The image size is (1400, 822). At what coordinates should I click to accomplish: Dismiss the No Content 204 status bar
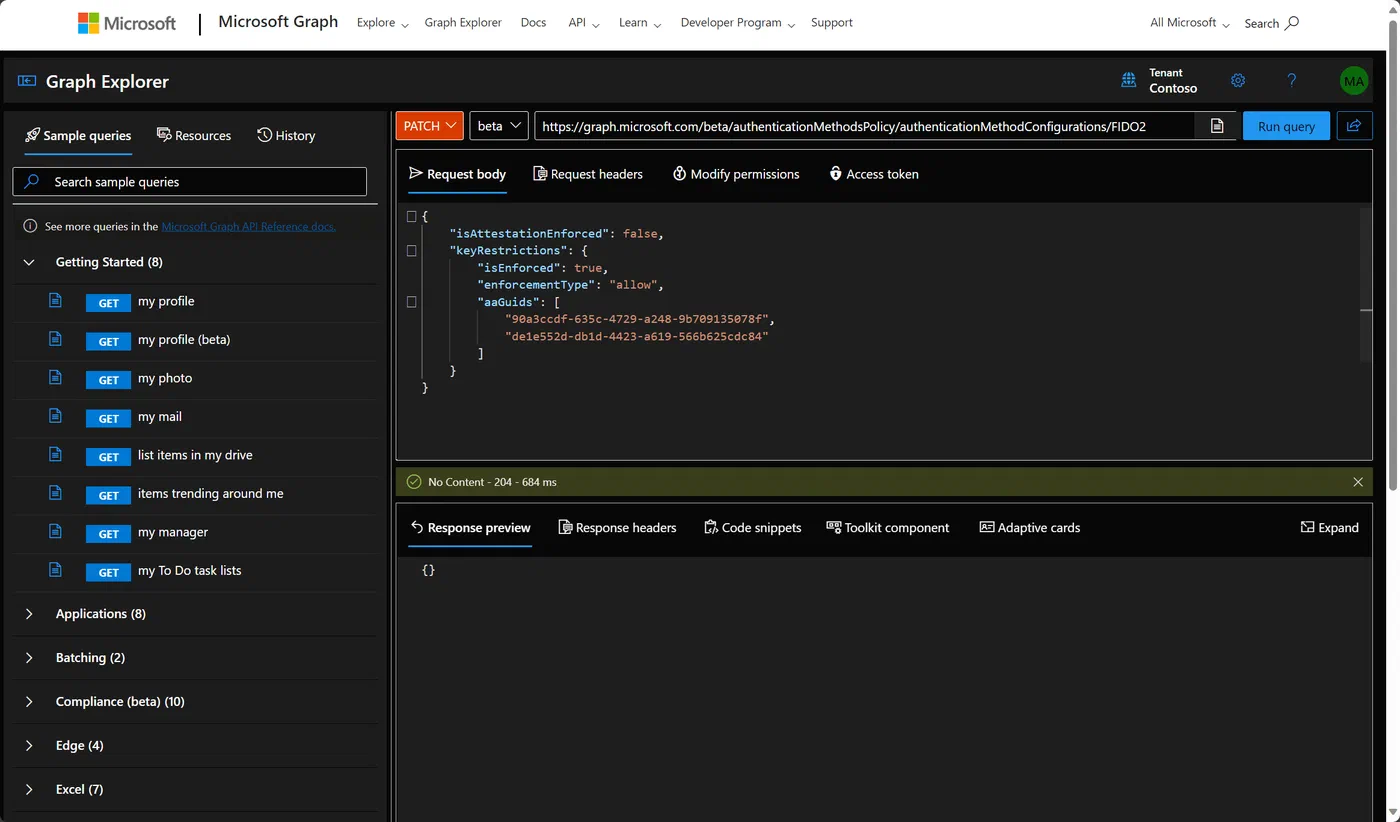(x=1358, y=482)
